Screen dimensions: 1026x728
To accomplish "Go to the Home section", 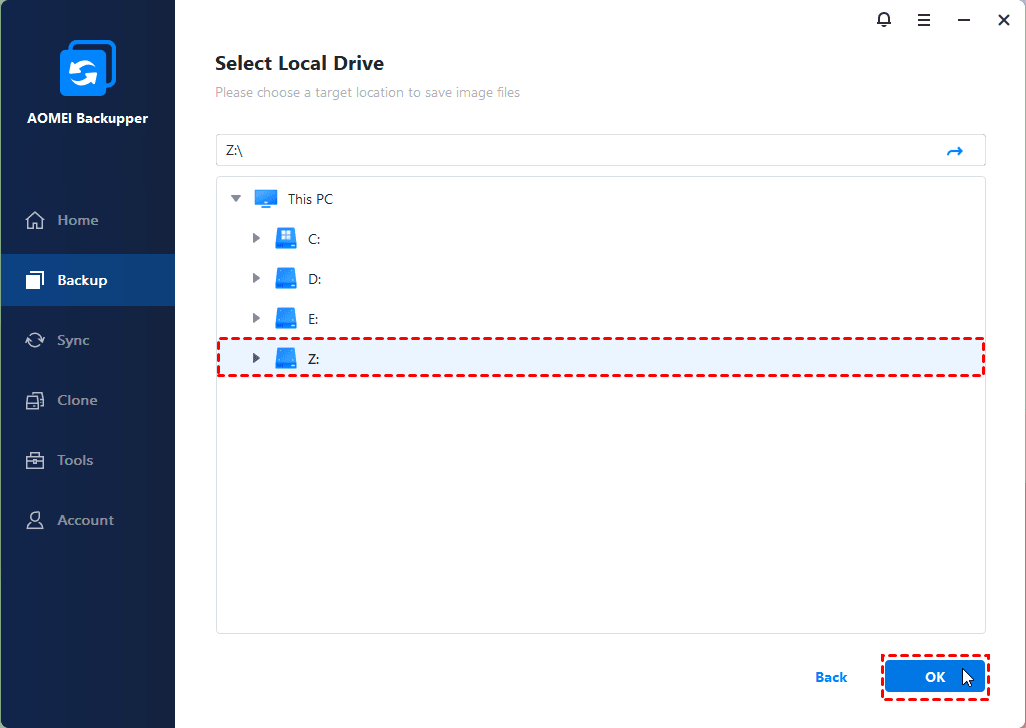I will 77,220.
